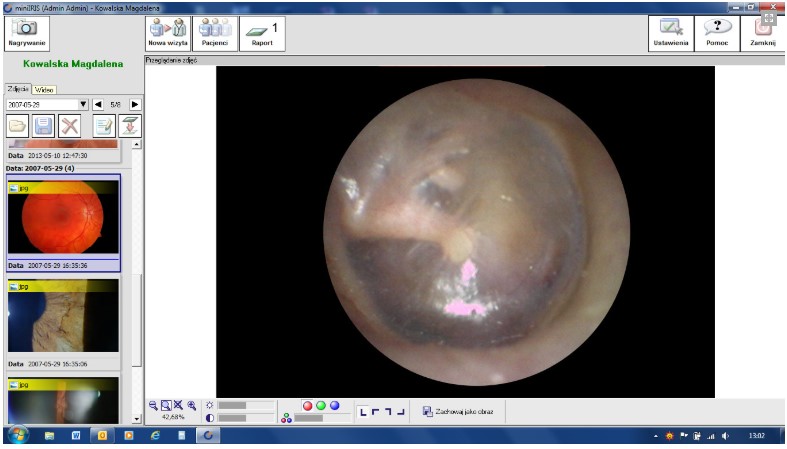Toggle the red color channel circle
787x449 pixels.
tap(308, 405)
